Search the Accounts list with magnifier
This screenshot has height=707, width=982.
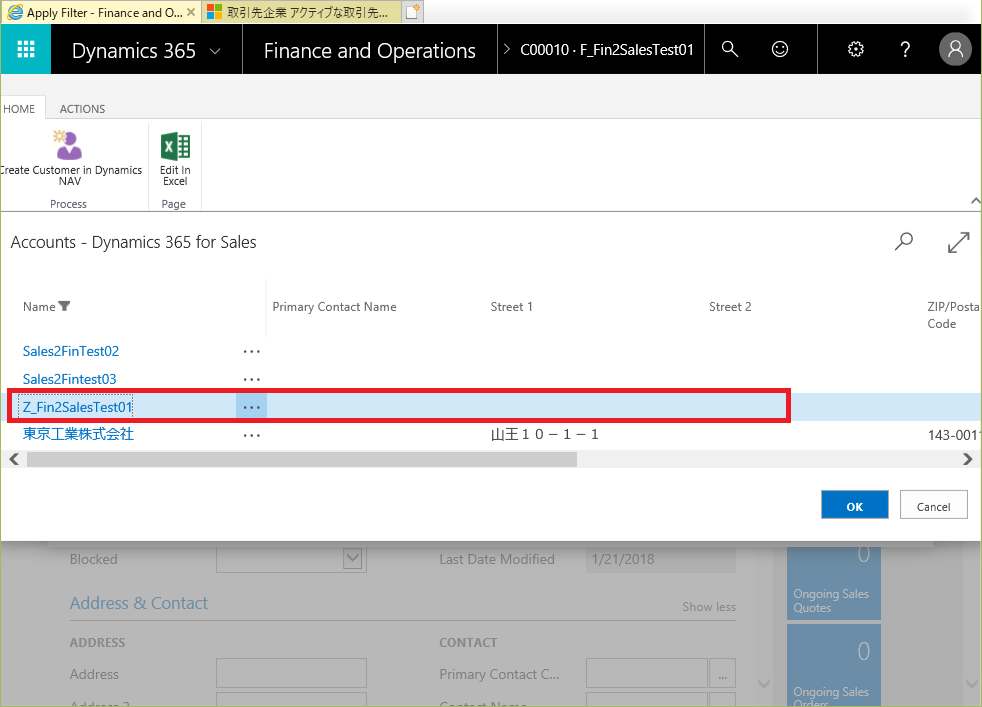(x=904, y=242)
